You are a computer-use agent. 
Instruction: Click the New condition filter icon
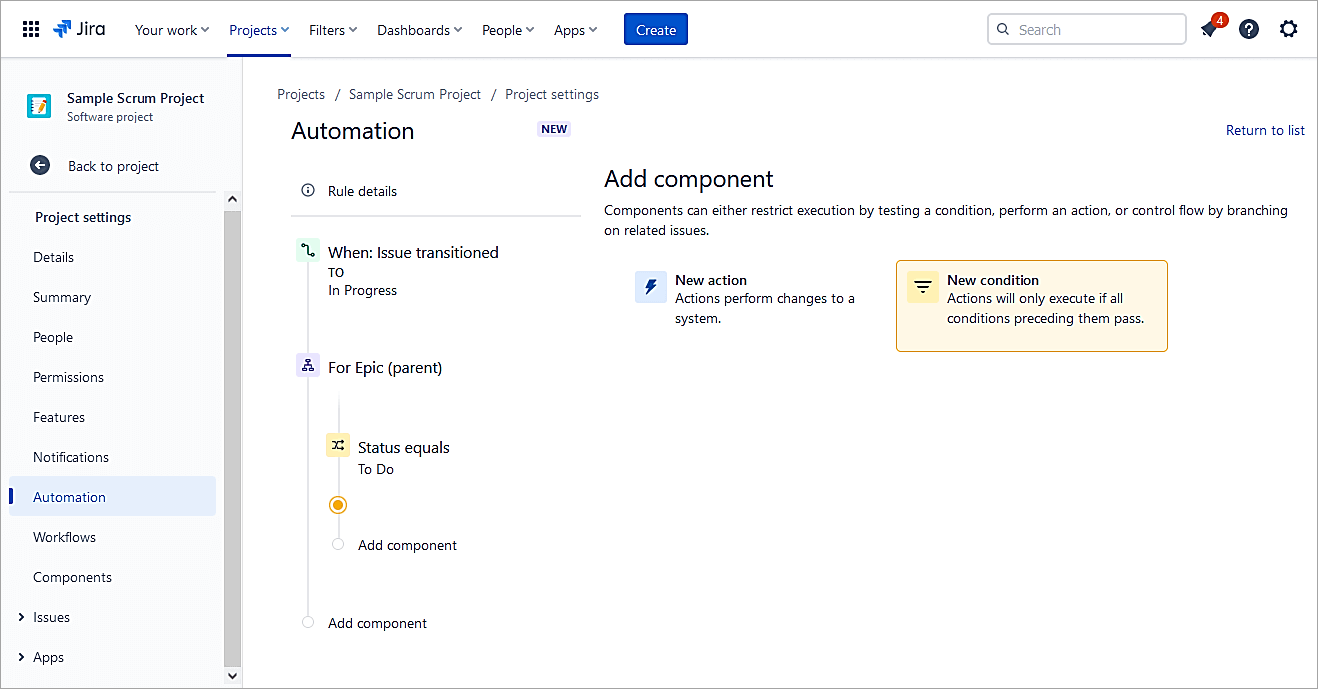923,287
